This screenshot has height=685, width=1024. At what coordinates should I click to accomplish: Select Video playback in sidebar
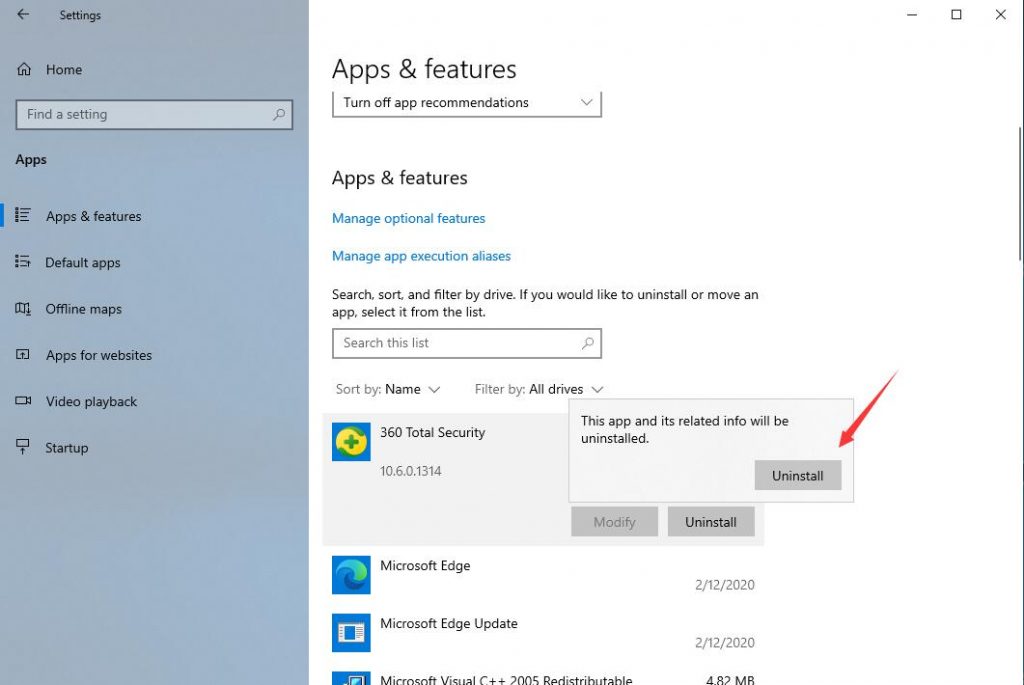pos(91,402)
